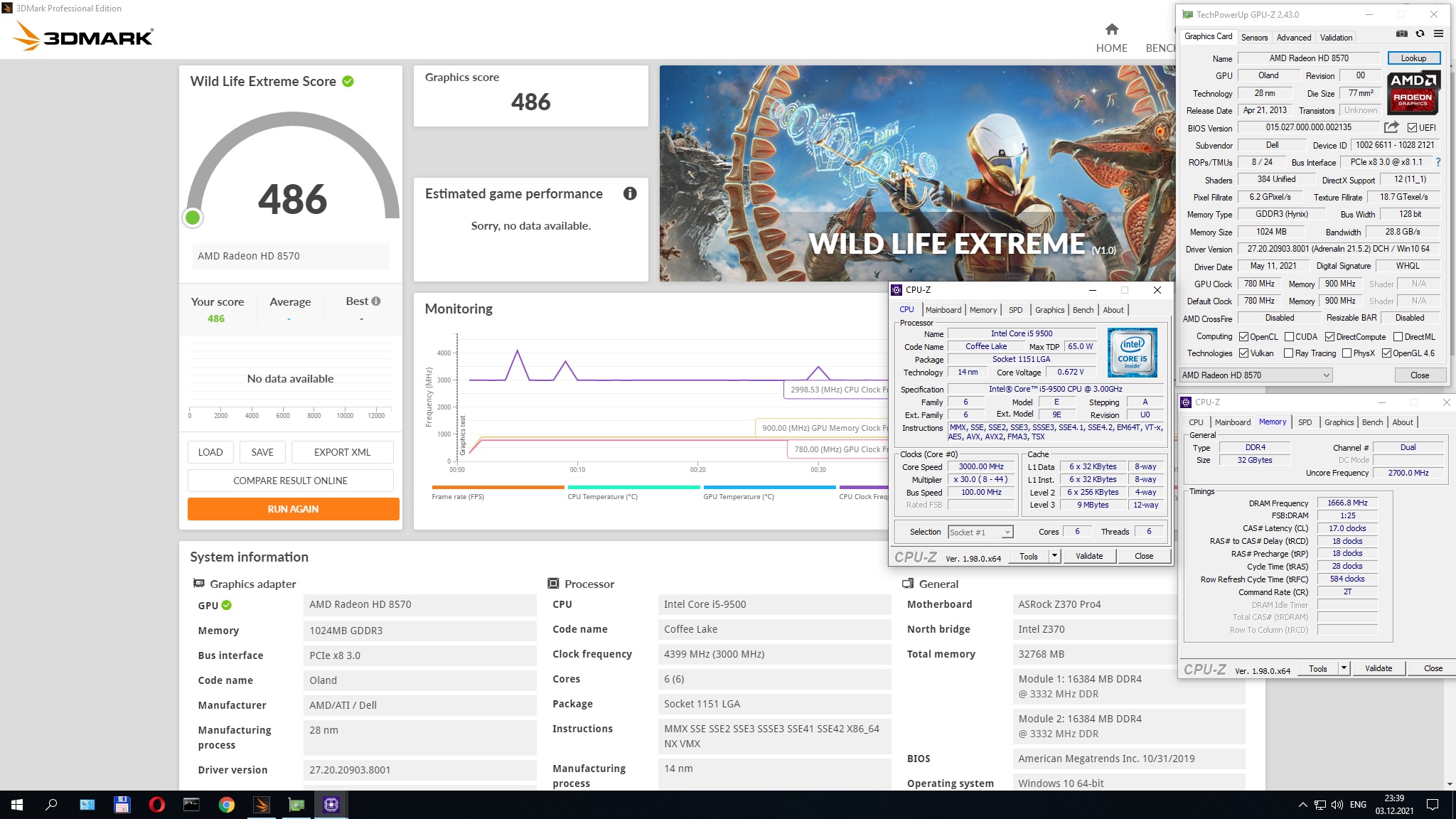Open the Control Panel icon in taskbar

point(87,805)
